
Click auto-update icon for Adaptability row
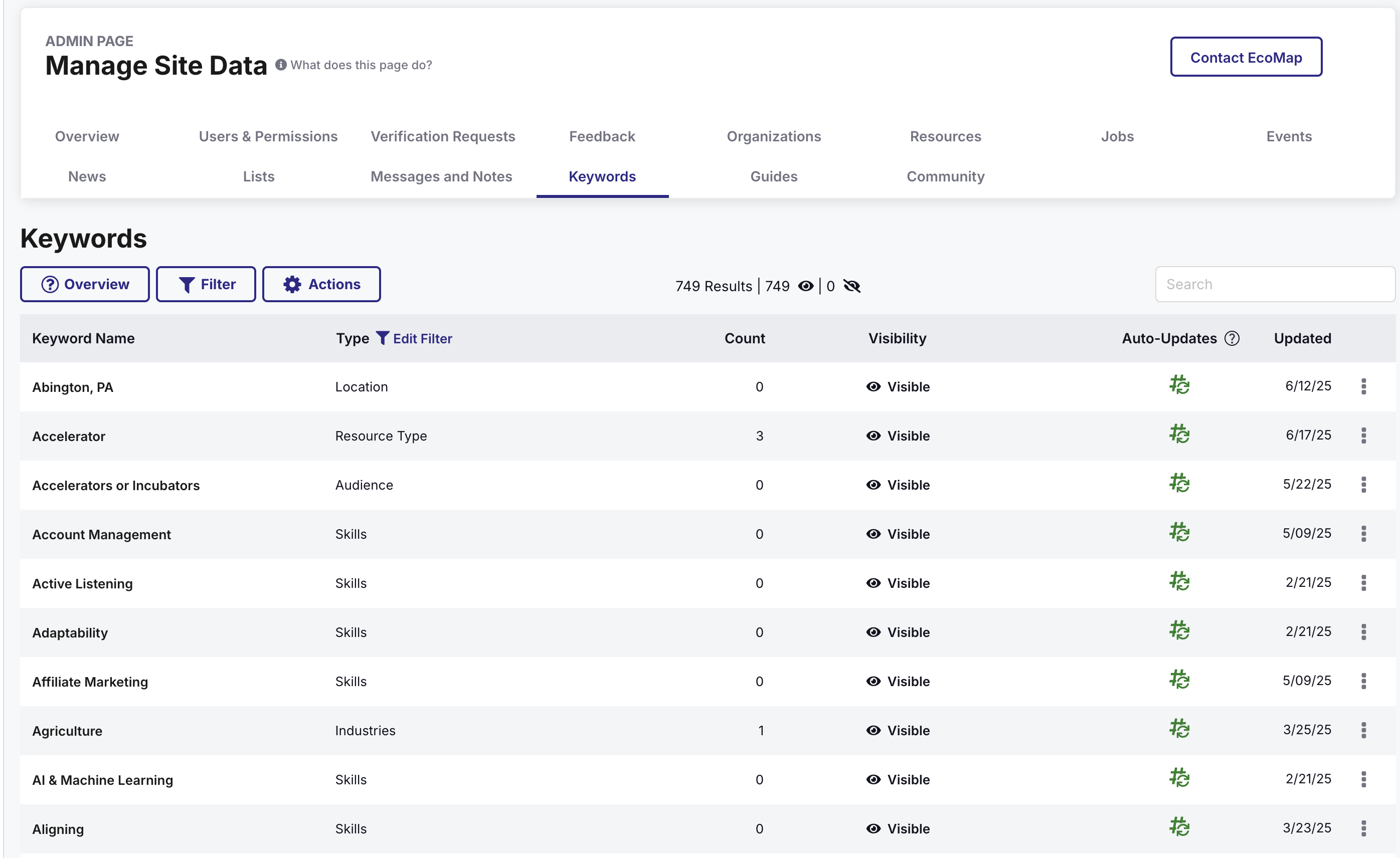[x=1179, y=630]
